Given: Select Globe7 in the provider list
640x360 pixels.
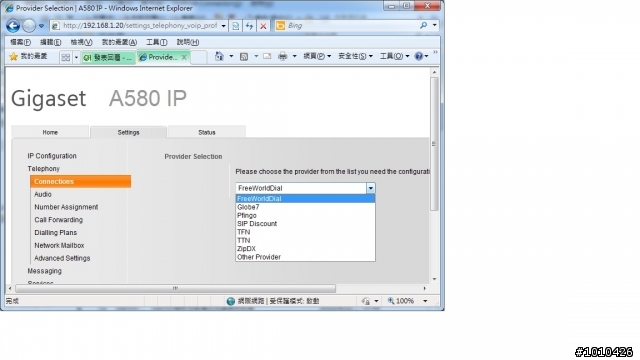Looking at the screenshot, I should coord(305,207).
